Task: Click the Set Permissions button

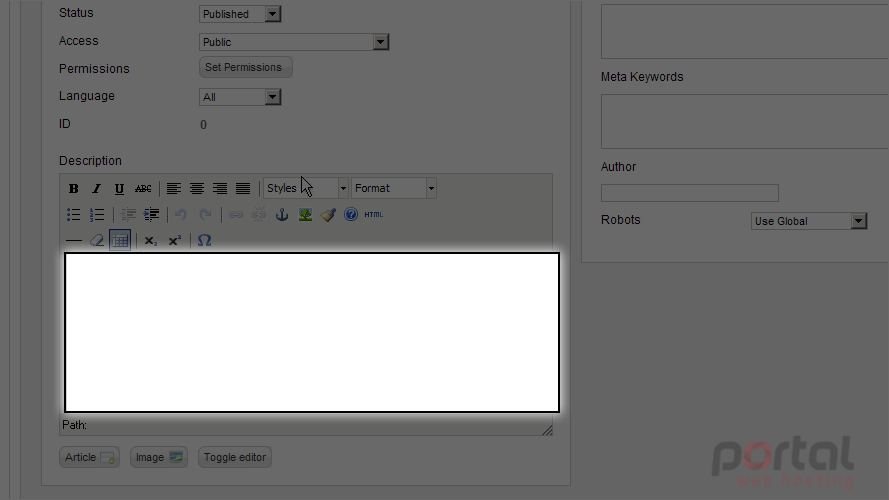Action: click(x=245, y=67)
